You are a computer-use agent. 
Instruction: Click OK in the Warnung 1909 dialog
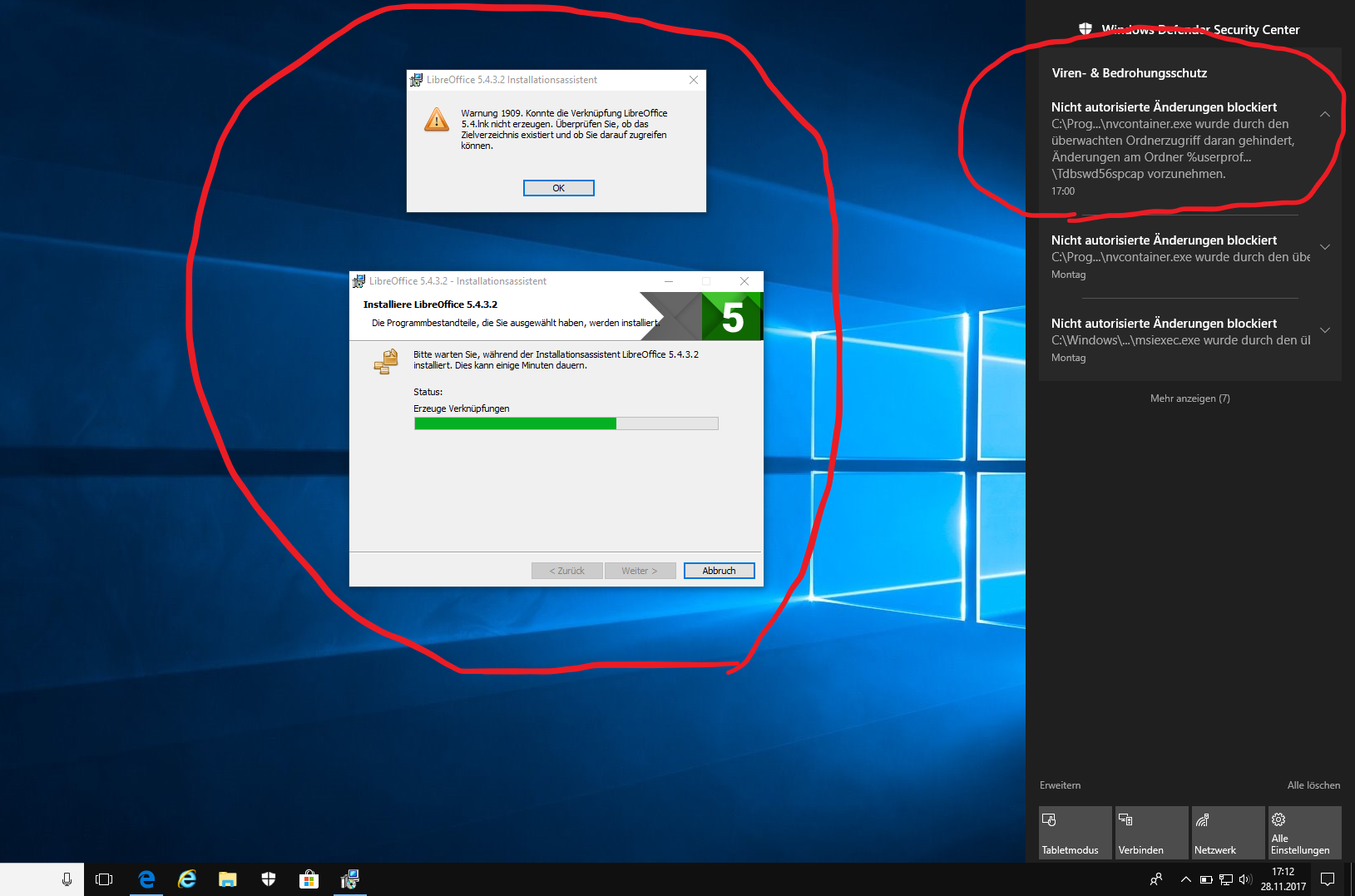[x=558, y=188]
